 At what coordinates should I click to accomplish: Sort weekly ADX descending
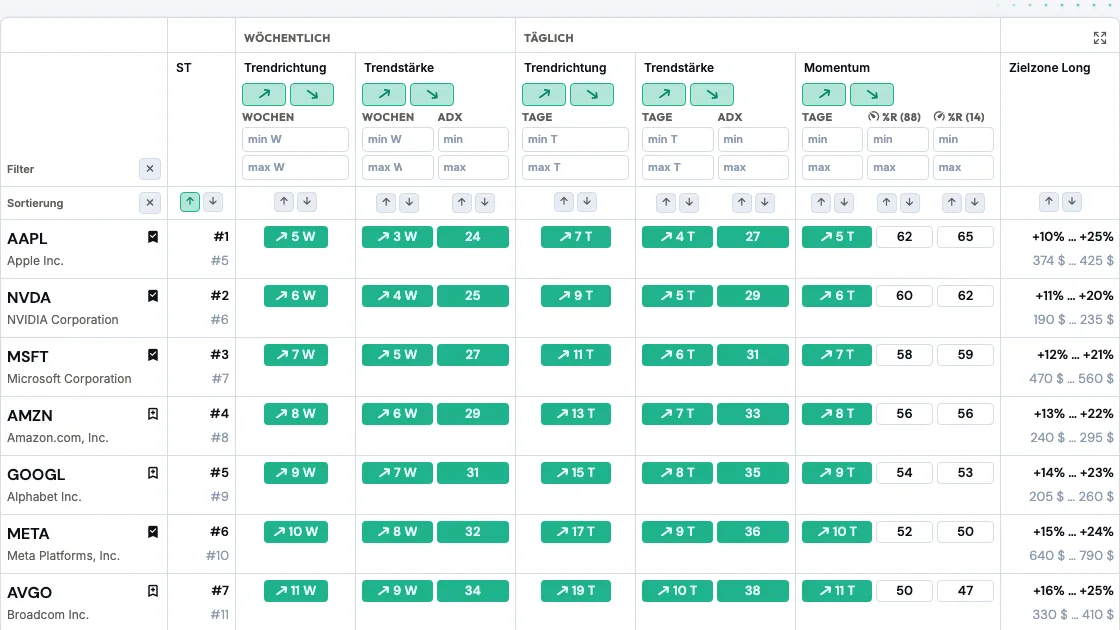click(485, 203)
